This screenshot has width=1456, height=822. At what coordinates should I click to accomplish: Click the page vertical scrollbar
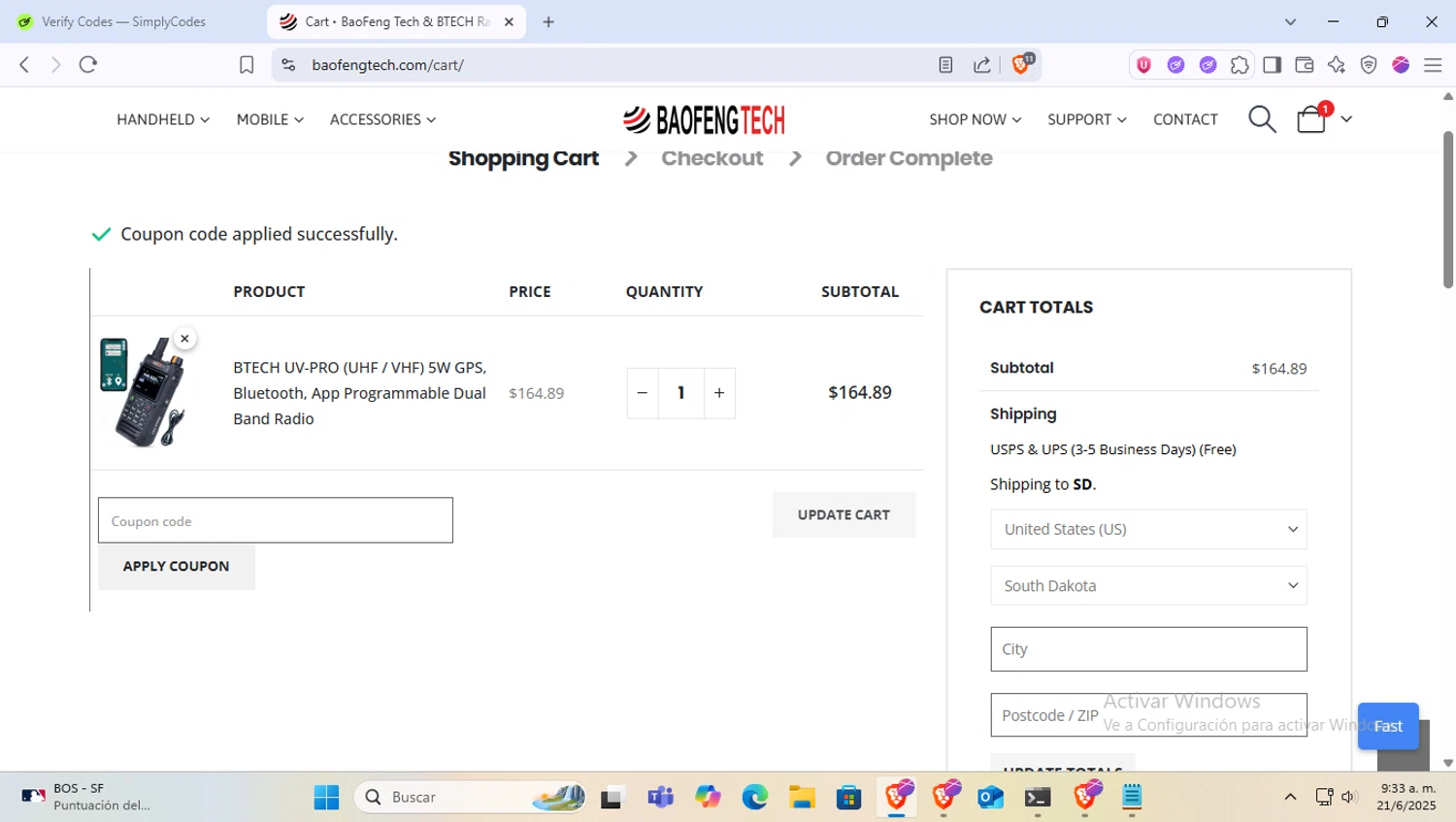click(1448, 209)
